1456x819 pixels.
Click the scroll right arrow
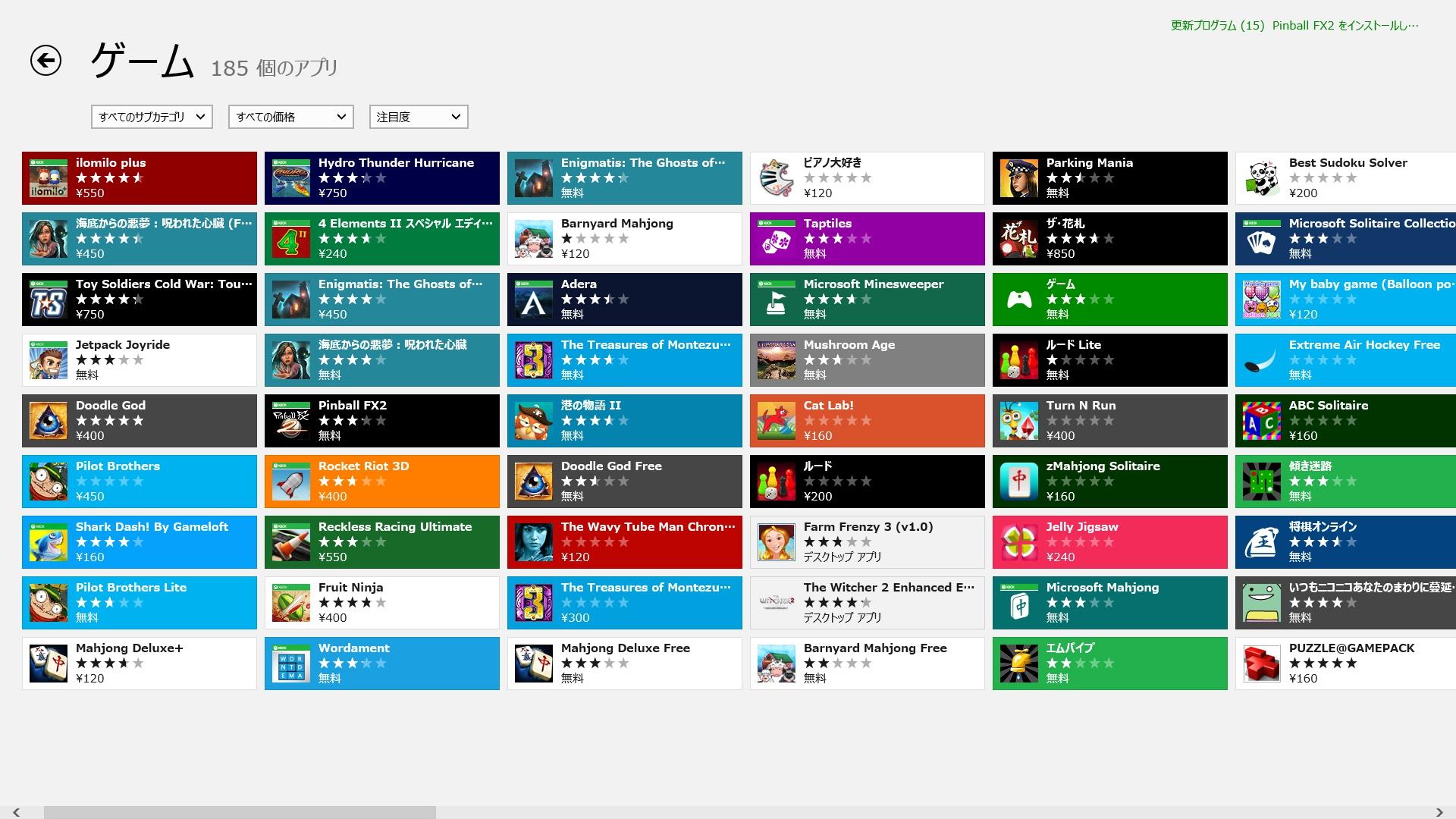[x=1439, y=812]
